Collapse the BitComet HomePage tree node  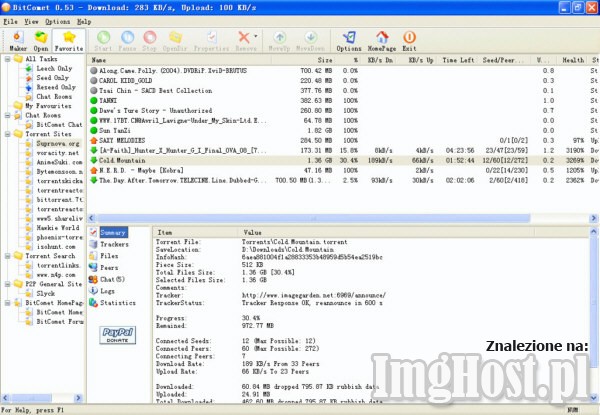7,303
